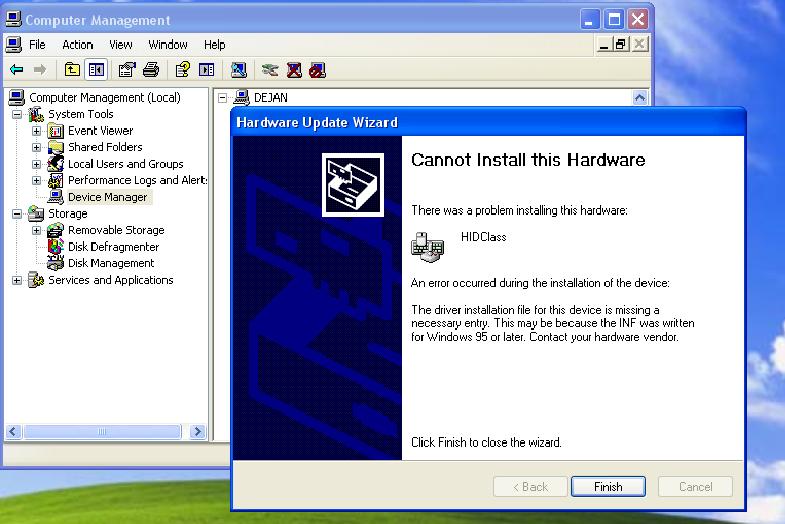Click the Up One Level folder icon
Image resolution: width=785 pixels, height=524 pixels.
tap(72, 70)
